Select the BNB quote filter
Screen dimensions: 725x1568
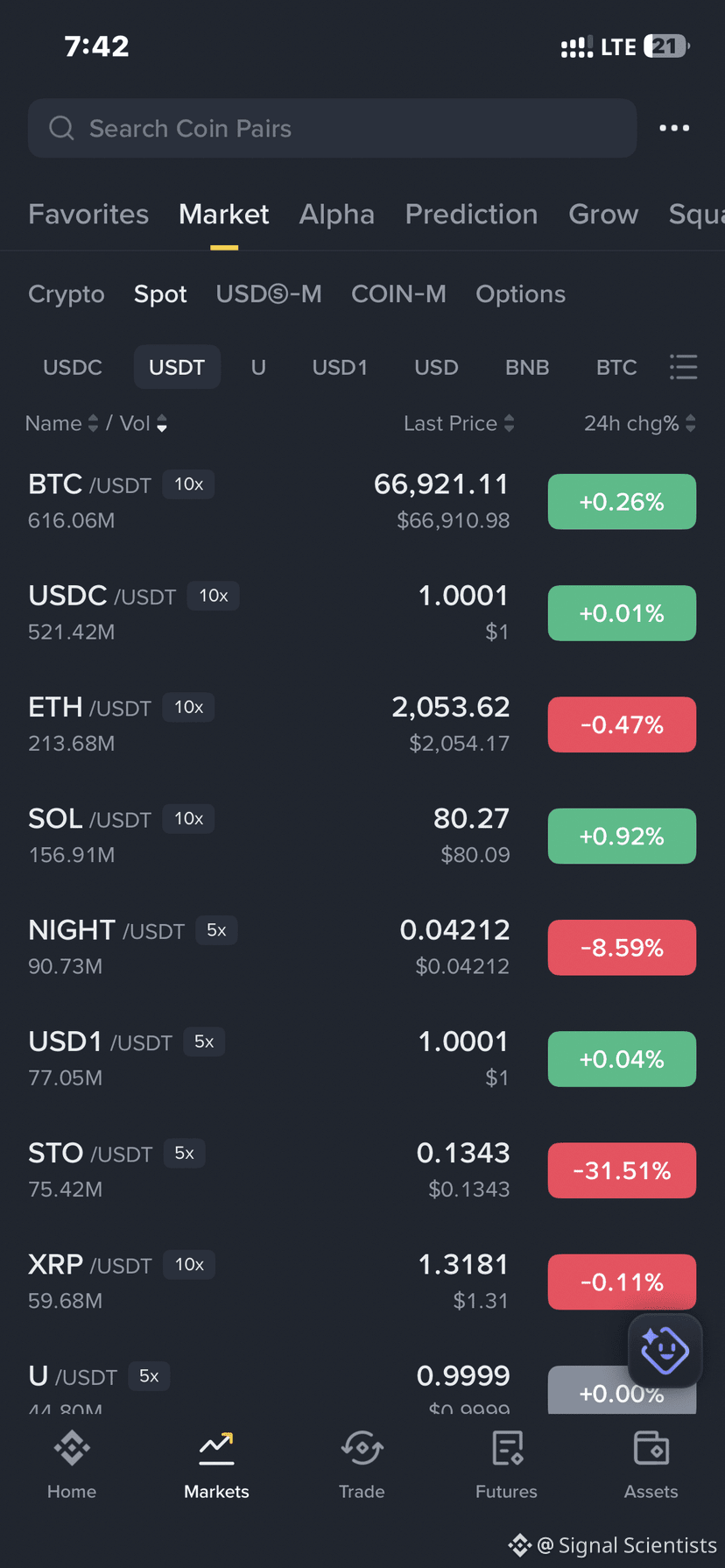click(527, 367)
